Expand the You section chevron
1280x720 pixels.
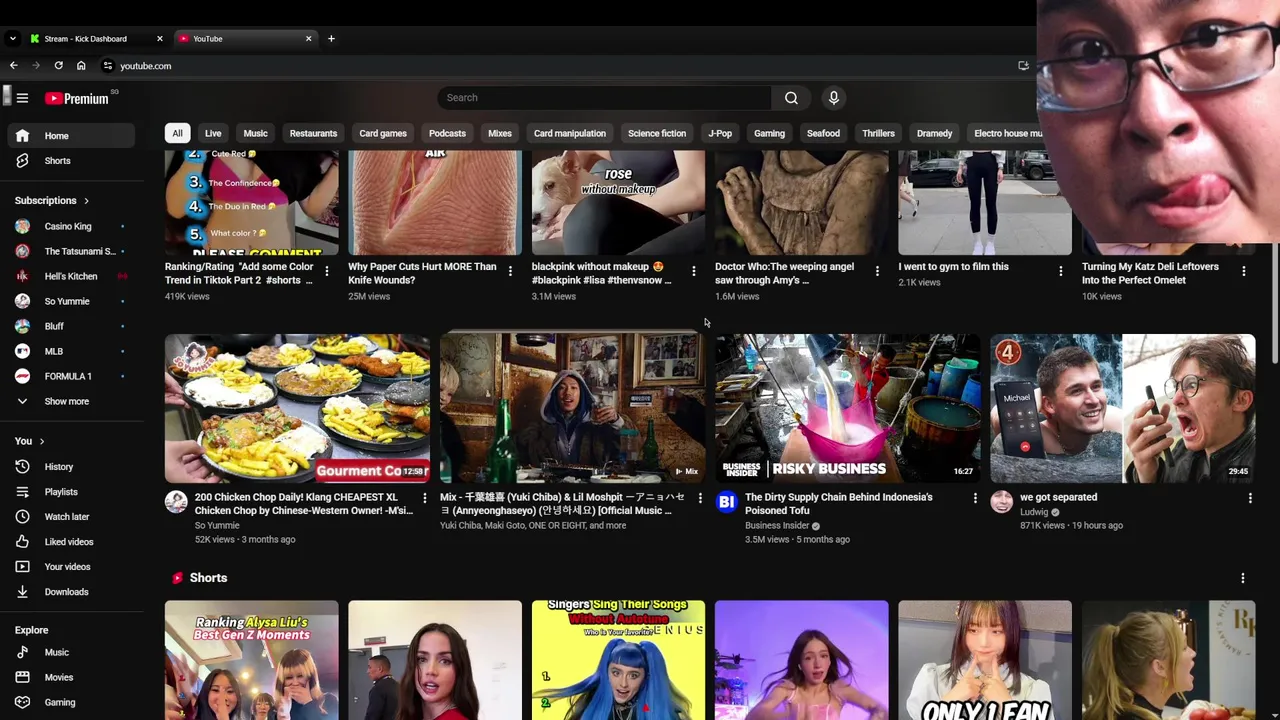42,441
